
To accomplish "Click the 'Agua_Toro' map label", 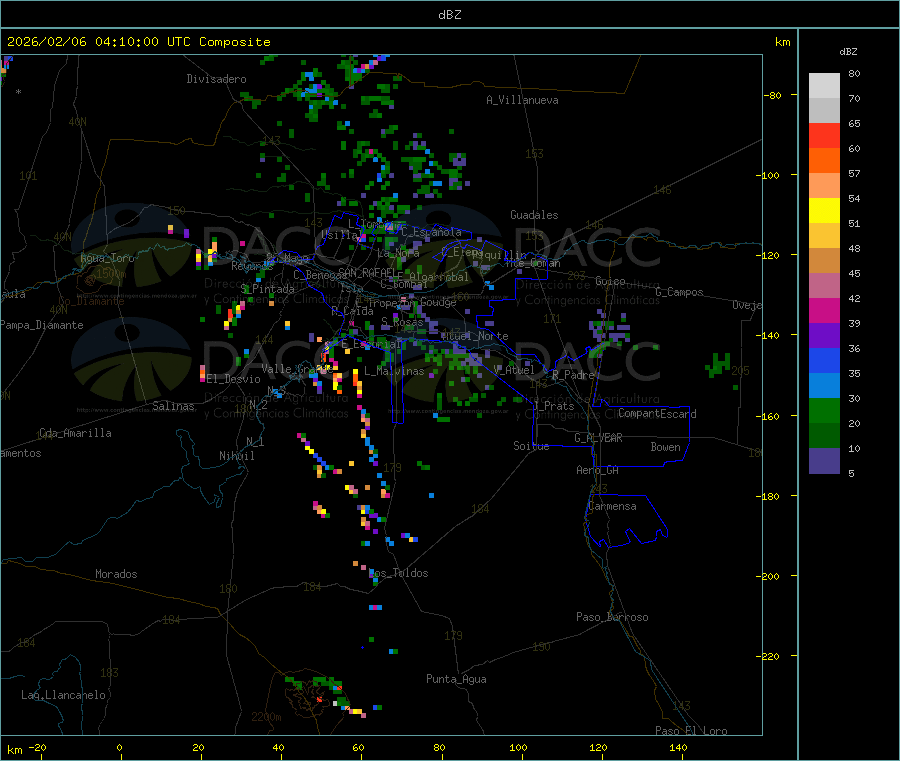I will [107, 258].
